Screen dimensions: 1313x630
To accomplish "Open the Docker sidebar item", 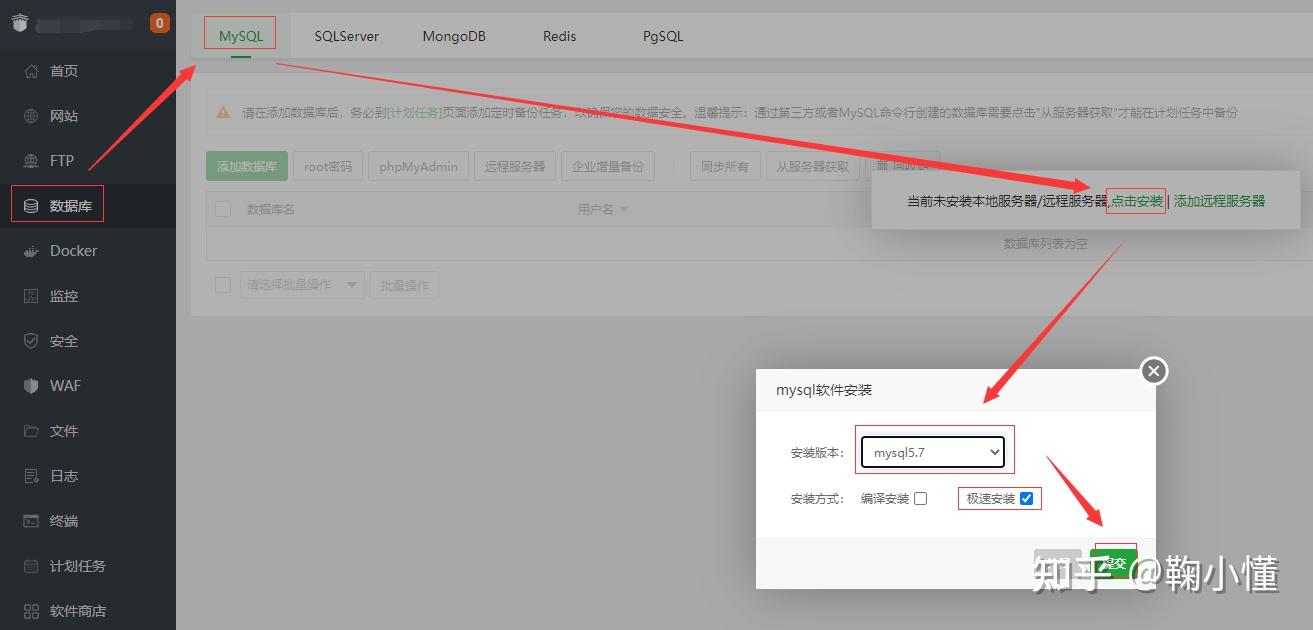I will [x=87, y=251].
